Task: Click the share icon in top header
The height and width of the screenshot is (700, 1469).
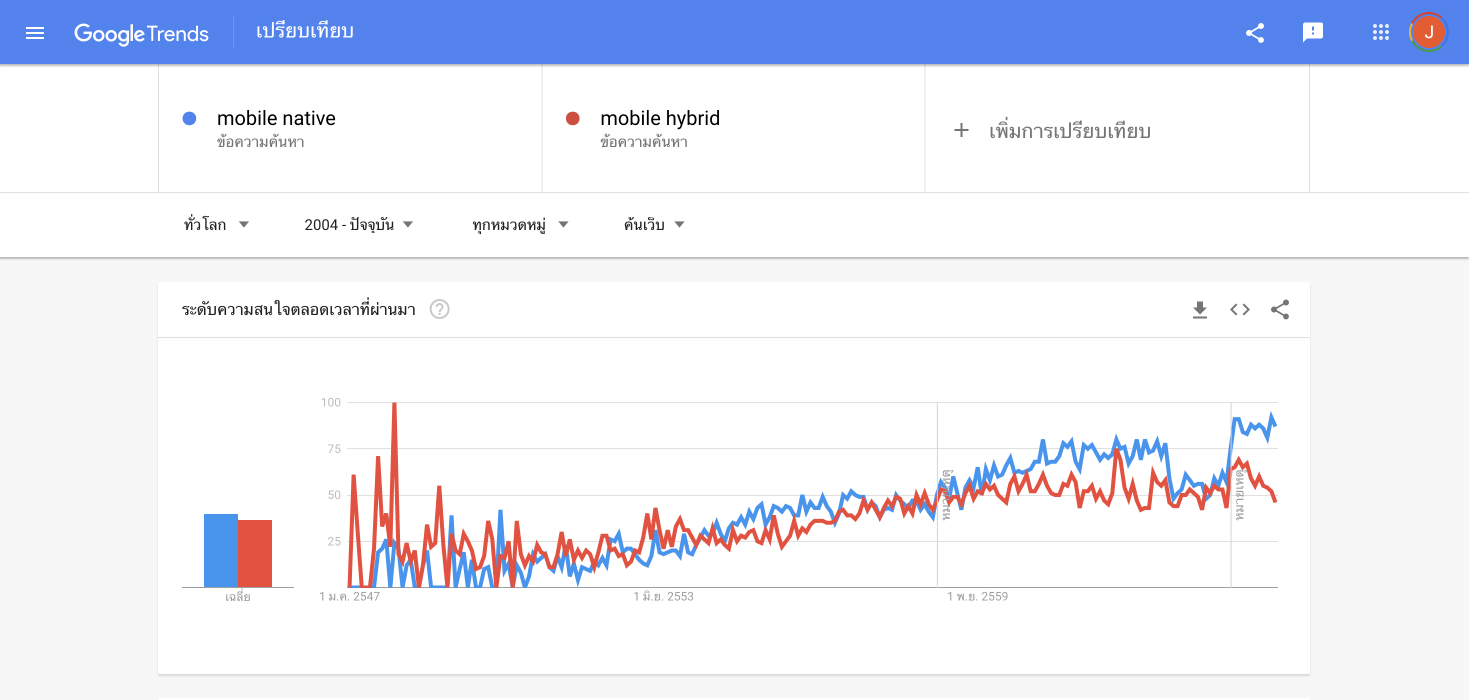Action: pos(1255,33)
